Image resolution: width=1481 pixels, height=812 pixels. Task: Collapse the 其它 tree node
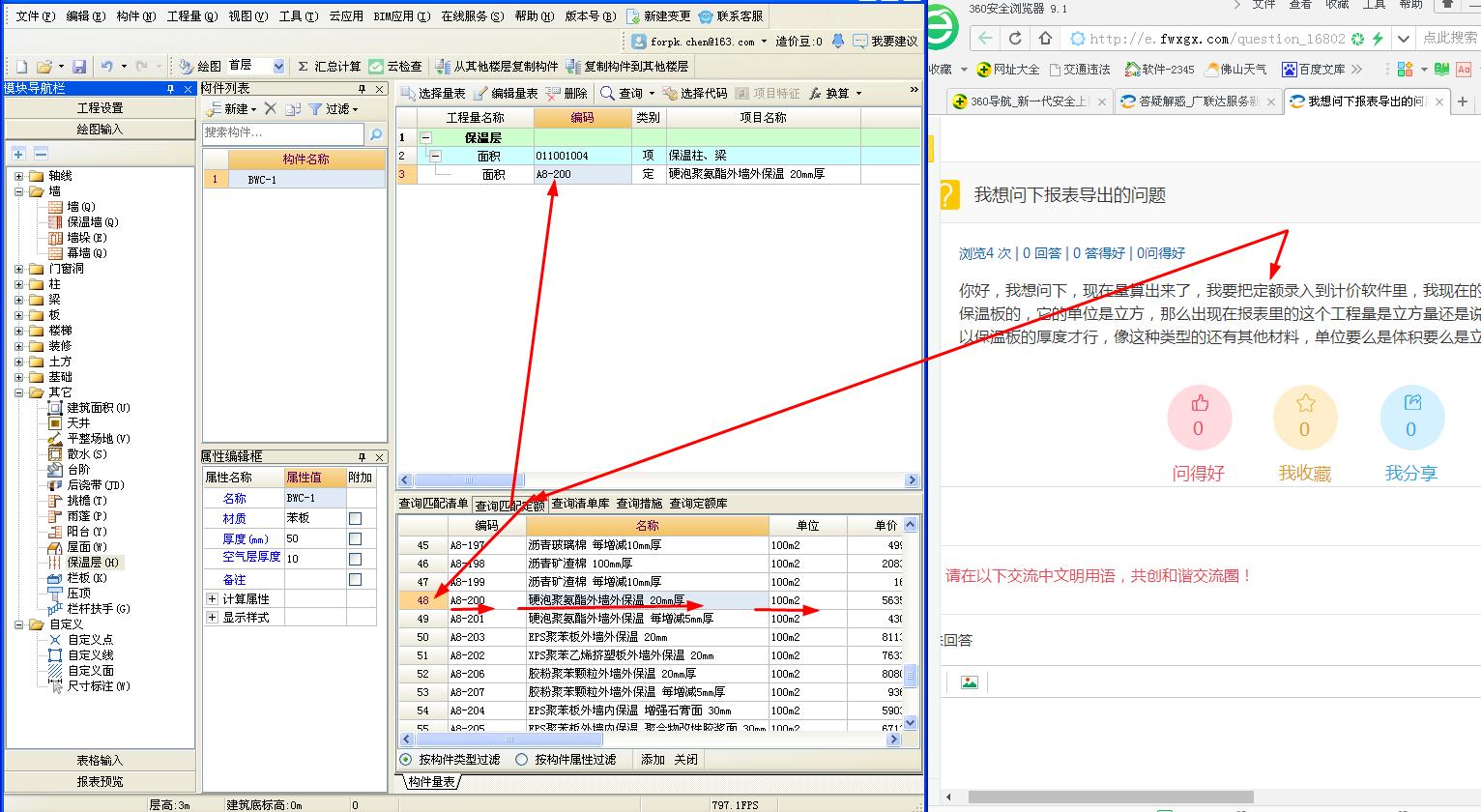[x=19, y=392]
